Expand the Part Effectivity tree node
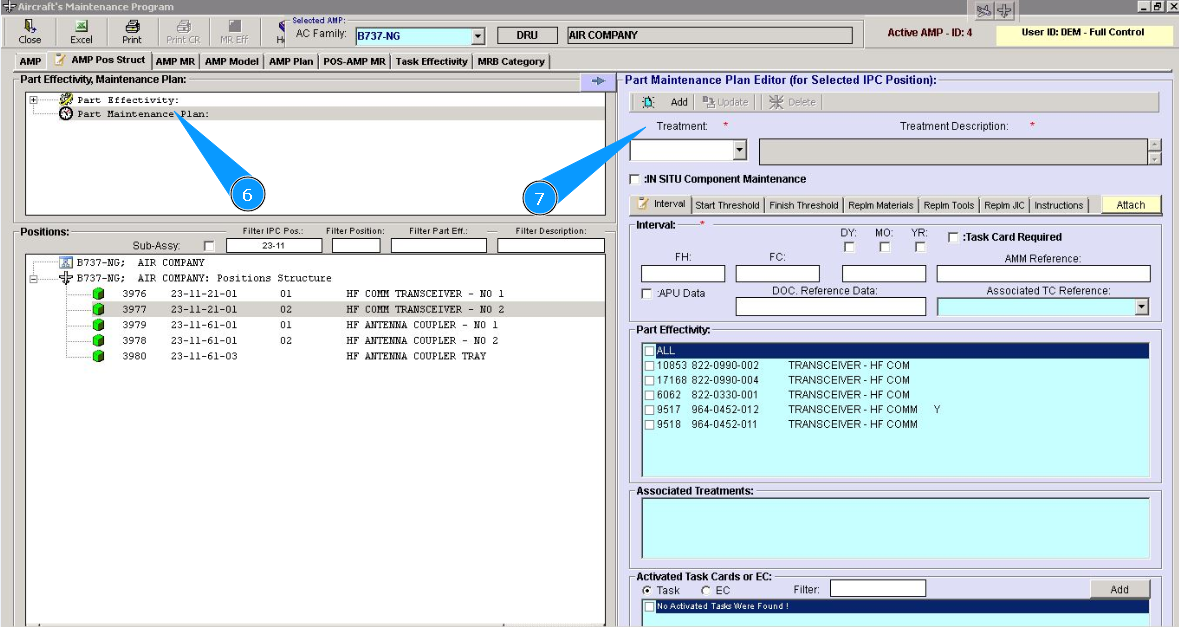1179x629 pixels. coord(34,100)
